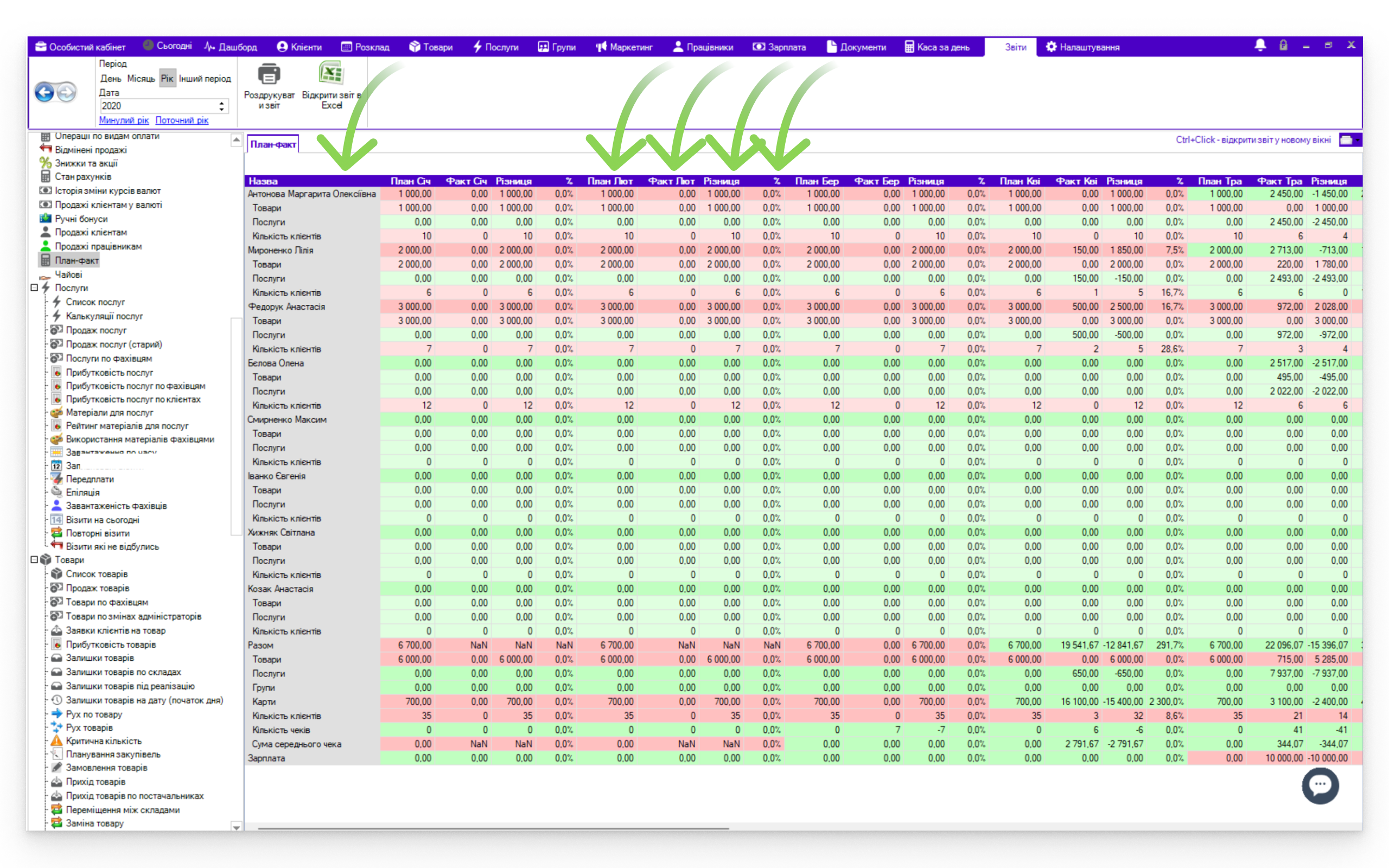Open the Маркетинг section
Screen dimensions: 1389x868
(624, 47)
